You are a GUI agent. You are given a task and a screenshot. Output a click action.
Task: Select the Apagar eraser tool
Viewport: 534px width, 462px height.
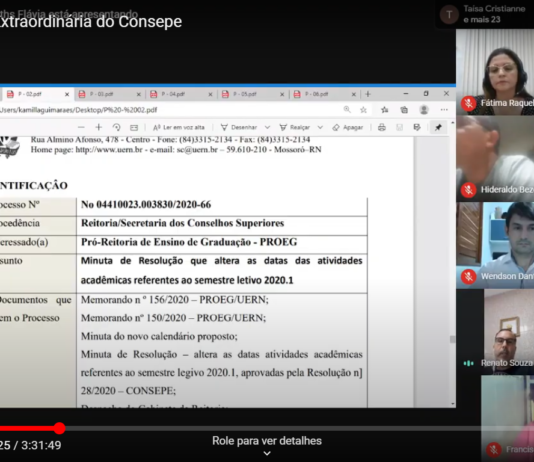(x=348, y=127)
